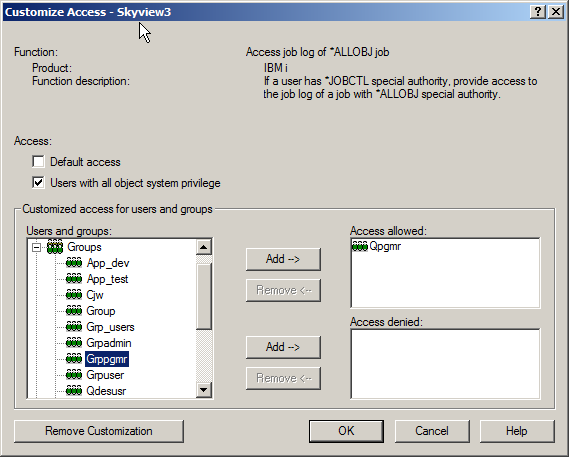Collapse the Groups tree node
The width and height of the screenshot is (569, 457).
pos(36,247)
